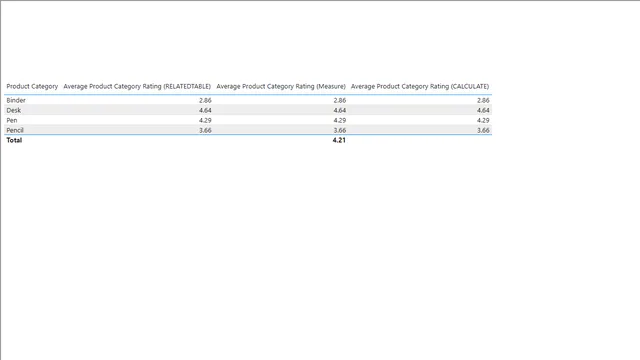
Task: Select the Total row label
Action: click(14, 140)
